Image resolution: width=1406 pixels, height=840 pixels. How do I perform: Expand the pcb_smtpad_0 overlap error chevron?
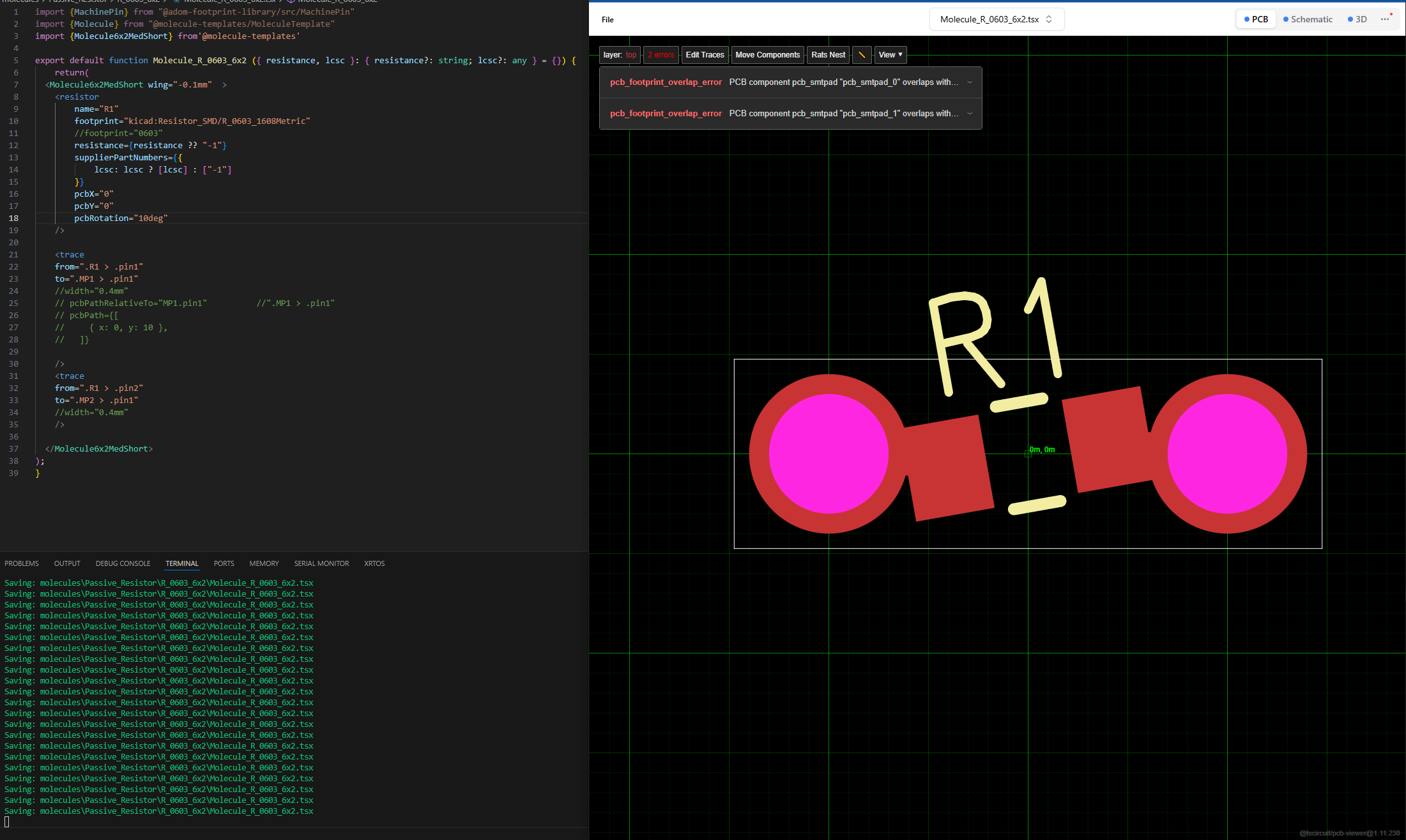(970, 82)
